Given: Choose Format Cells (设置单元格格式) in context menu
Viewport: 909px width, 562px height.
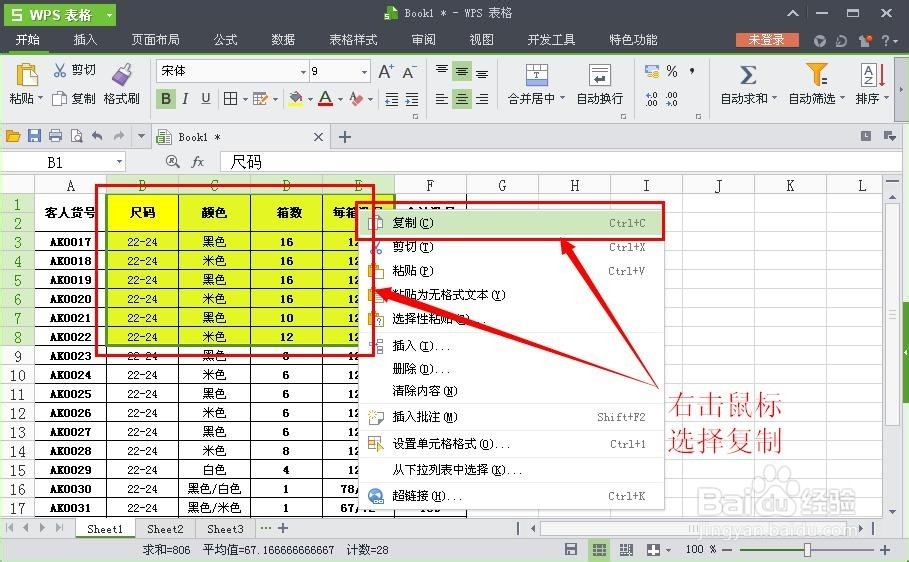Looking at the screenshot, I should tap(511, 444).
